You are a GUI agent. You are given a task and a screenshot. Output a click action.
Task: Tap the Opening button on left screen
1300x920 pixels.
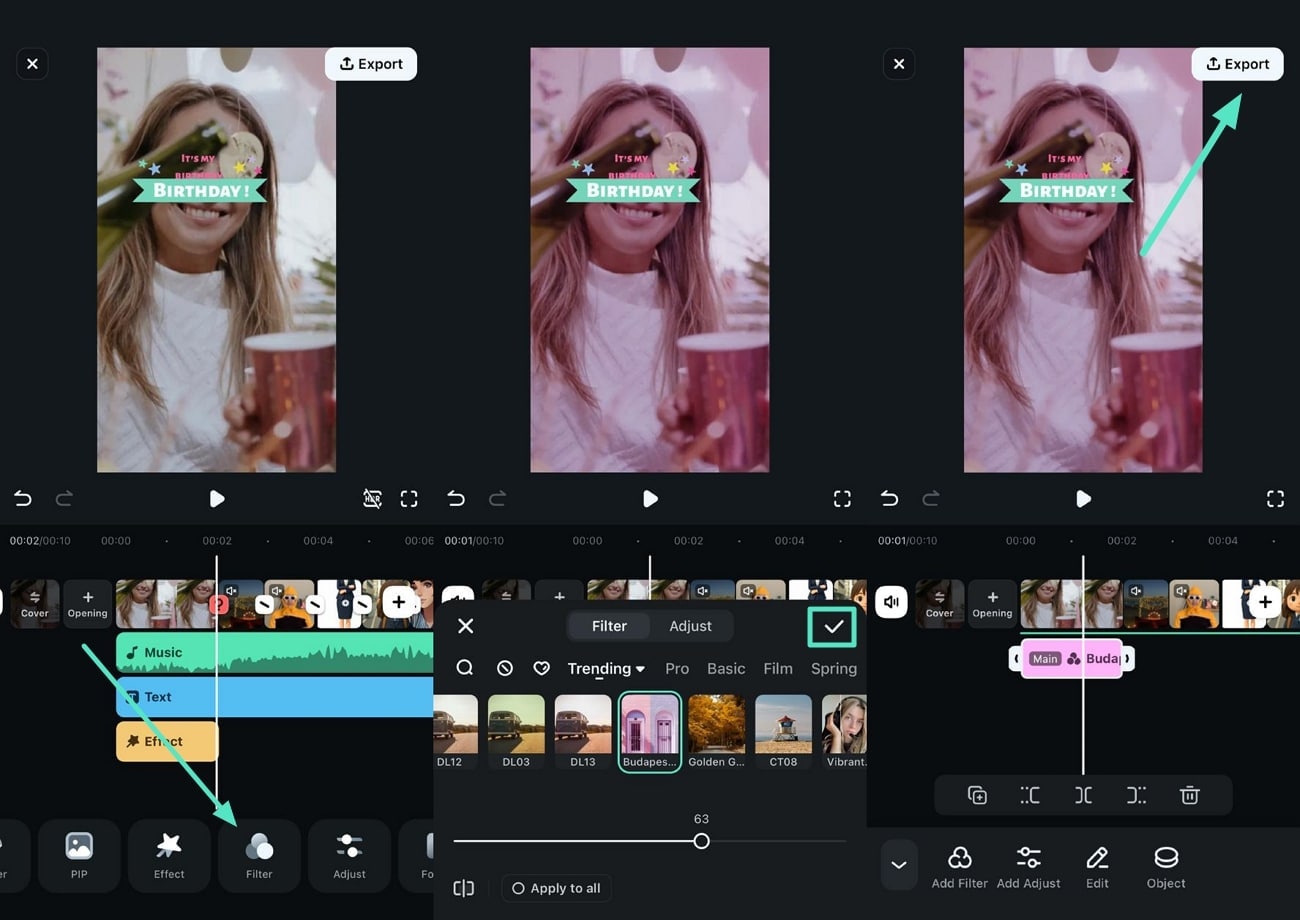[x=87, y=603]
